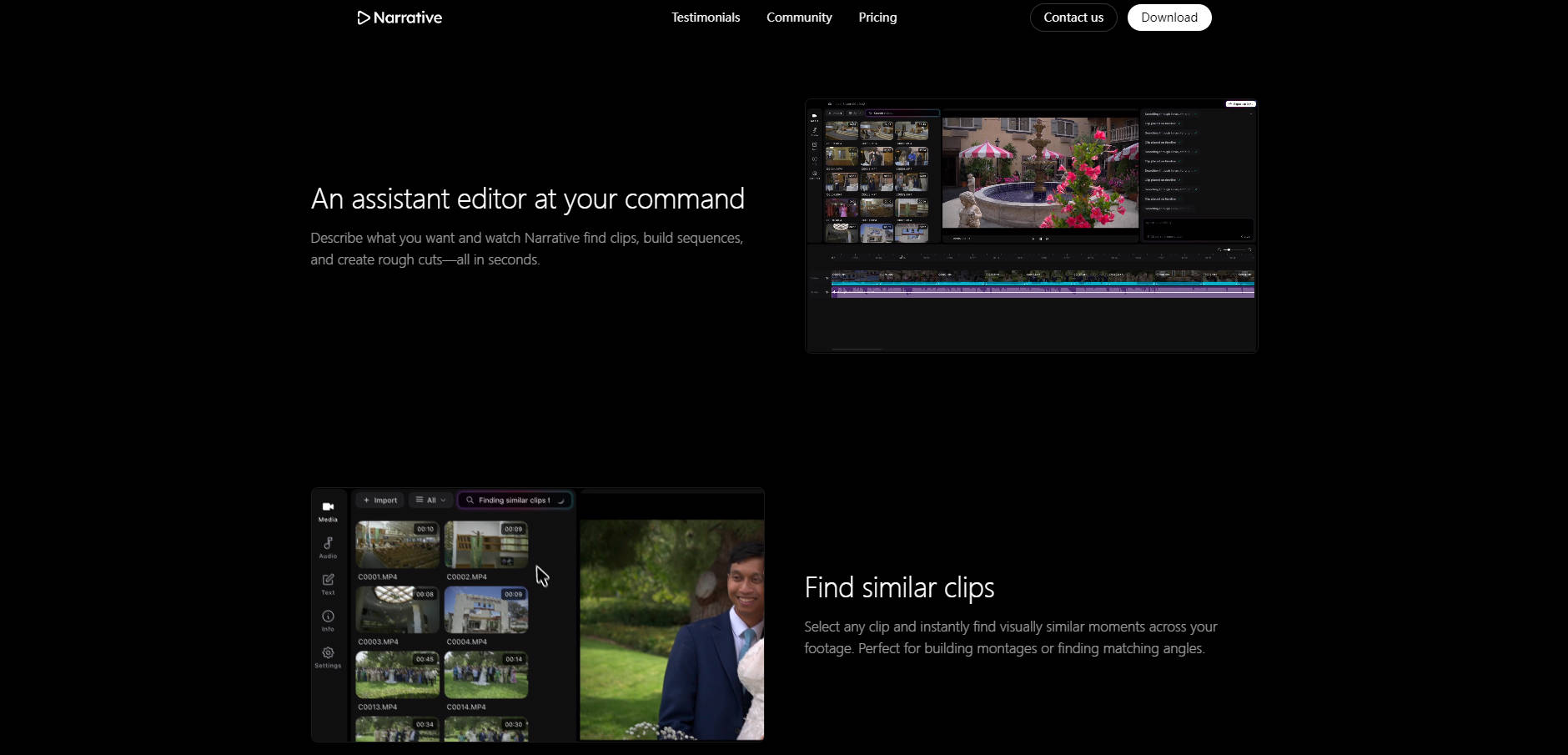Click the plus Import button
This screenshot has width=1568, height=755.
tap(380, 501)
